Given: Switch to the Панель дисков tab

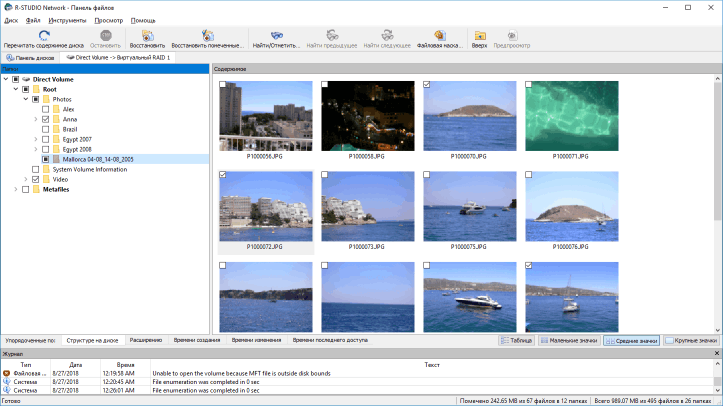Looking at the screenshot, I should pyautogui.click(x=30, y=58).
